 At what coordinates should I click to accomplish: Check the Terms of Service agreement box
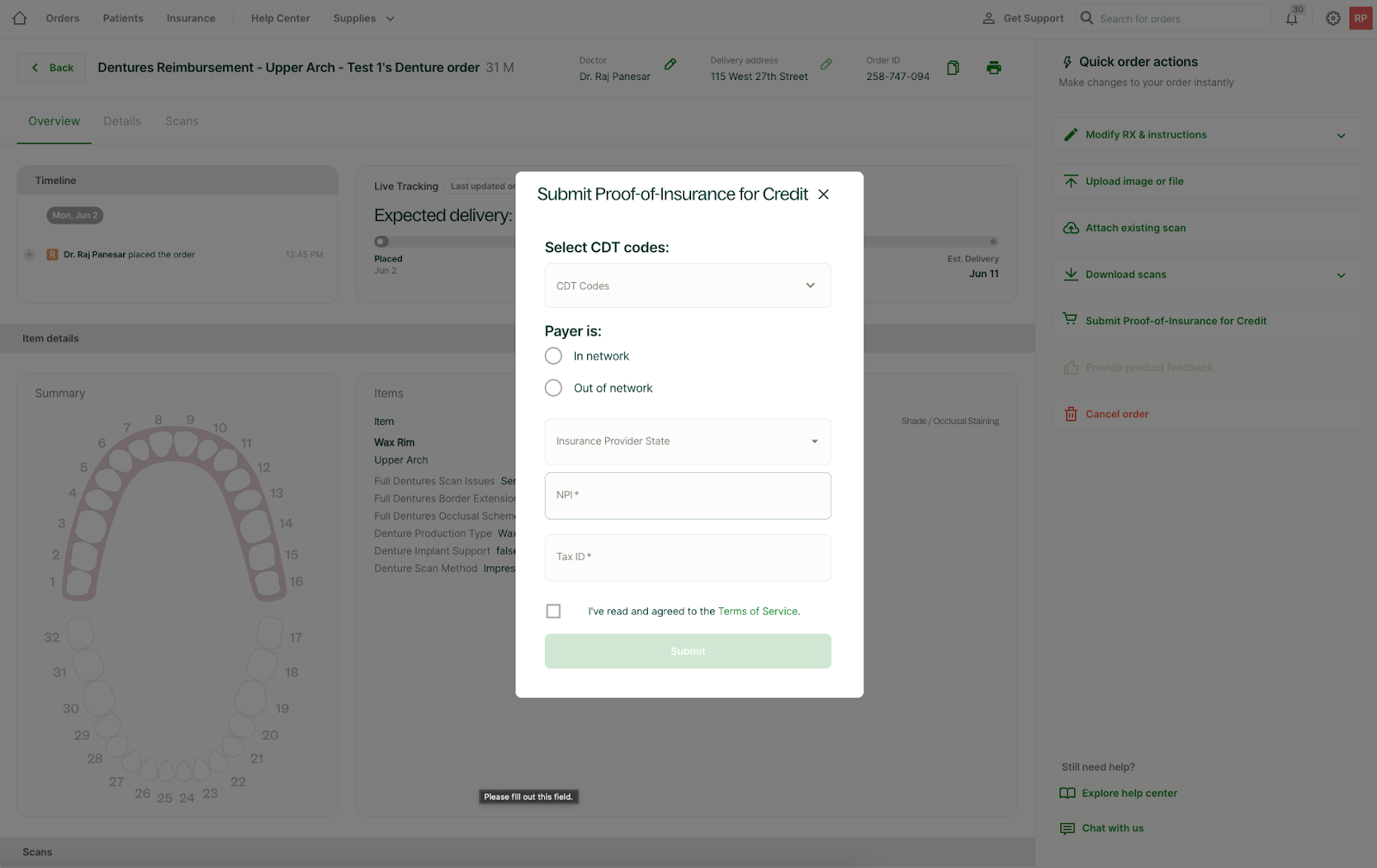click(553, 611)
